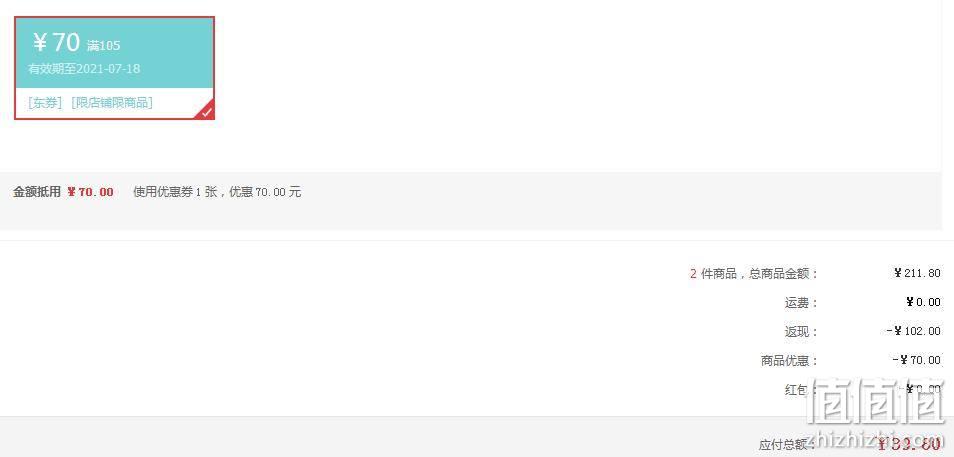Click the ¥211.80 total goods amount
The height and width of the screenshot is (457, 954).
point(917,273)
